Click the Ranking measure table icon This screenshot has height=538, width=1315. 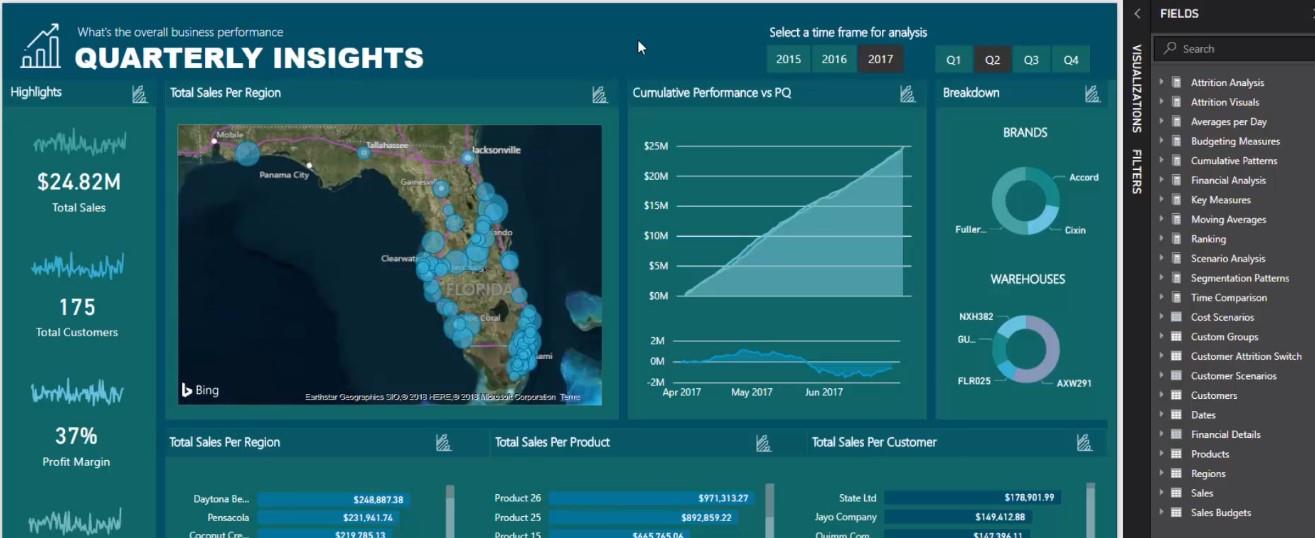[x=1176, y=239]
